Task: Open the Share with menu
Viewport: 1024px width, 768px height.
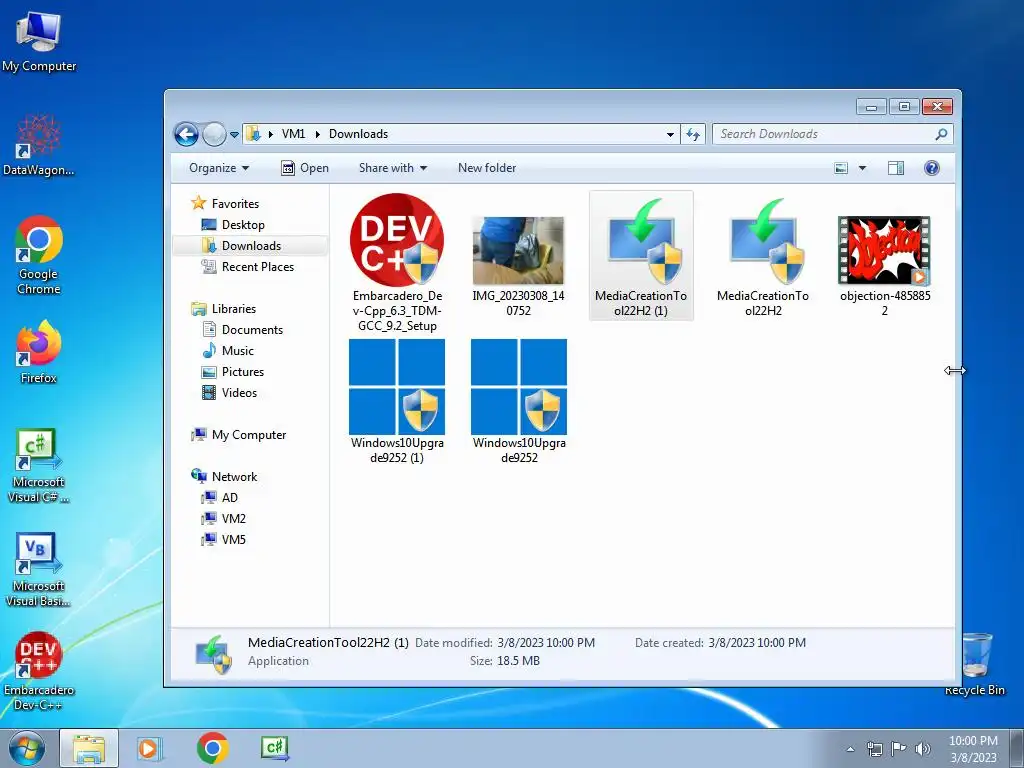Action: click(393, 168)
